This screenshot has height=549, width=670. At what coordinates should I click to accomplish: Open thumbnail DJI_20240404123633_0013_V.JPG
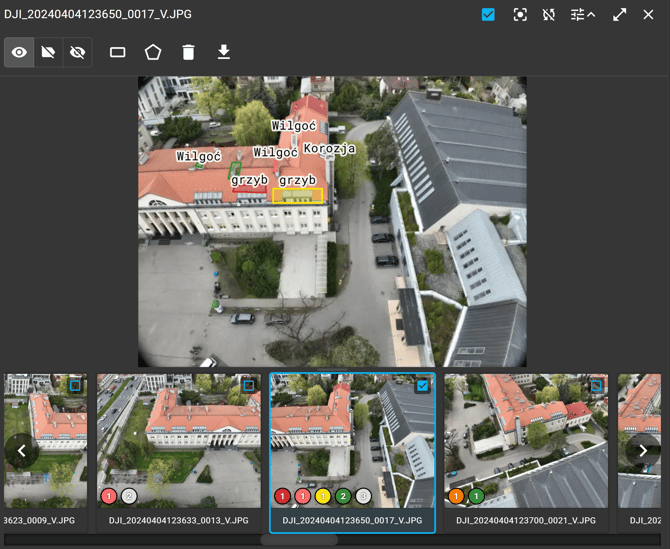(x=179, y=440)
